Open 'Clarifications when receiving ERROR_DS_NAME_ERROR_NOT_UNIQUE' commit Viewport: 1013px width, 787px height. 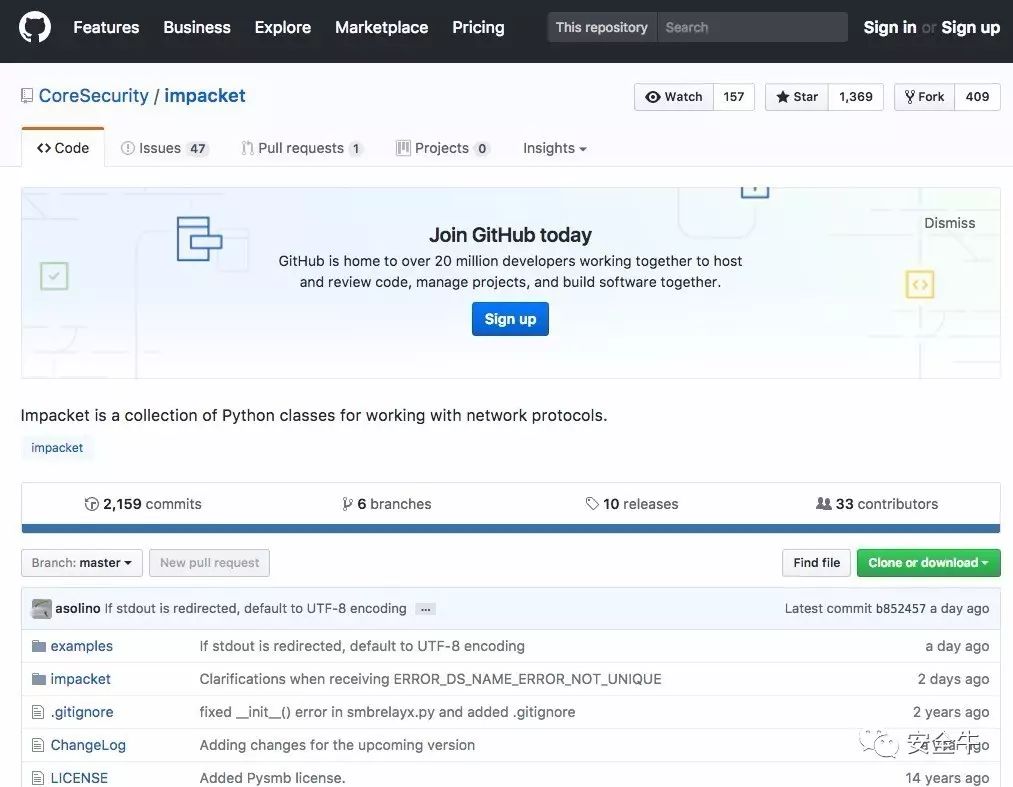[x=430, y=679]
